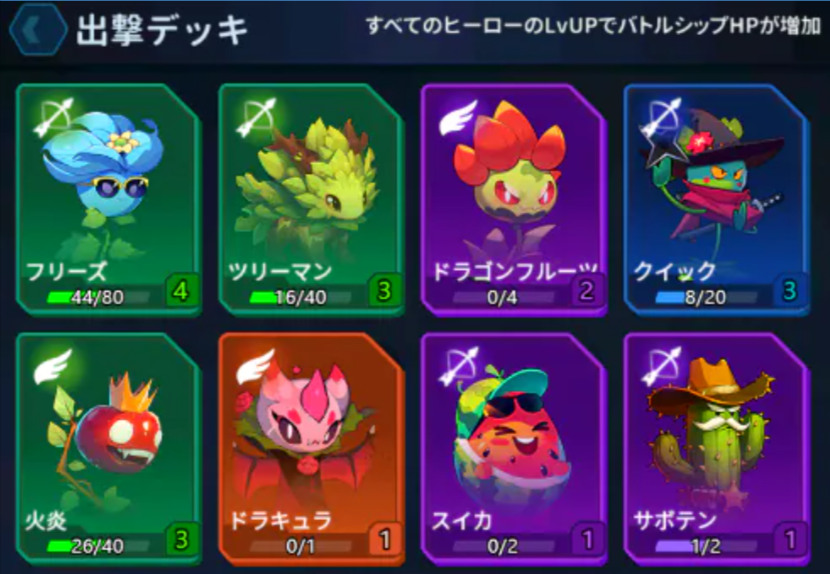The width and height of the screenshot is (830, 574).
Task: Click the level 4 badge on フリーズ
Action: pyautogui.click(x=182, y=291)
